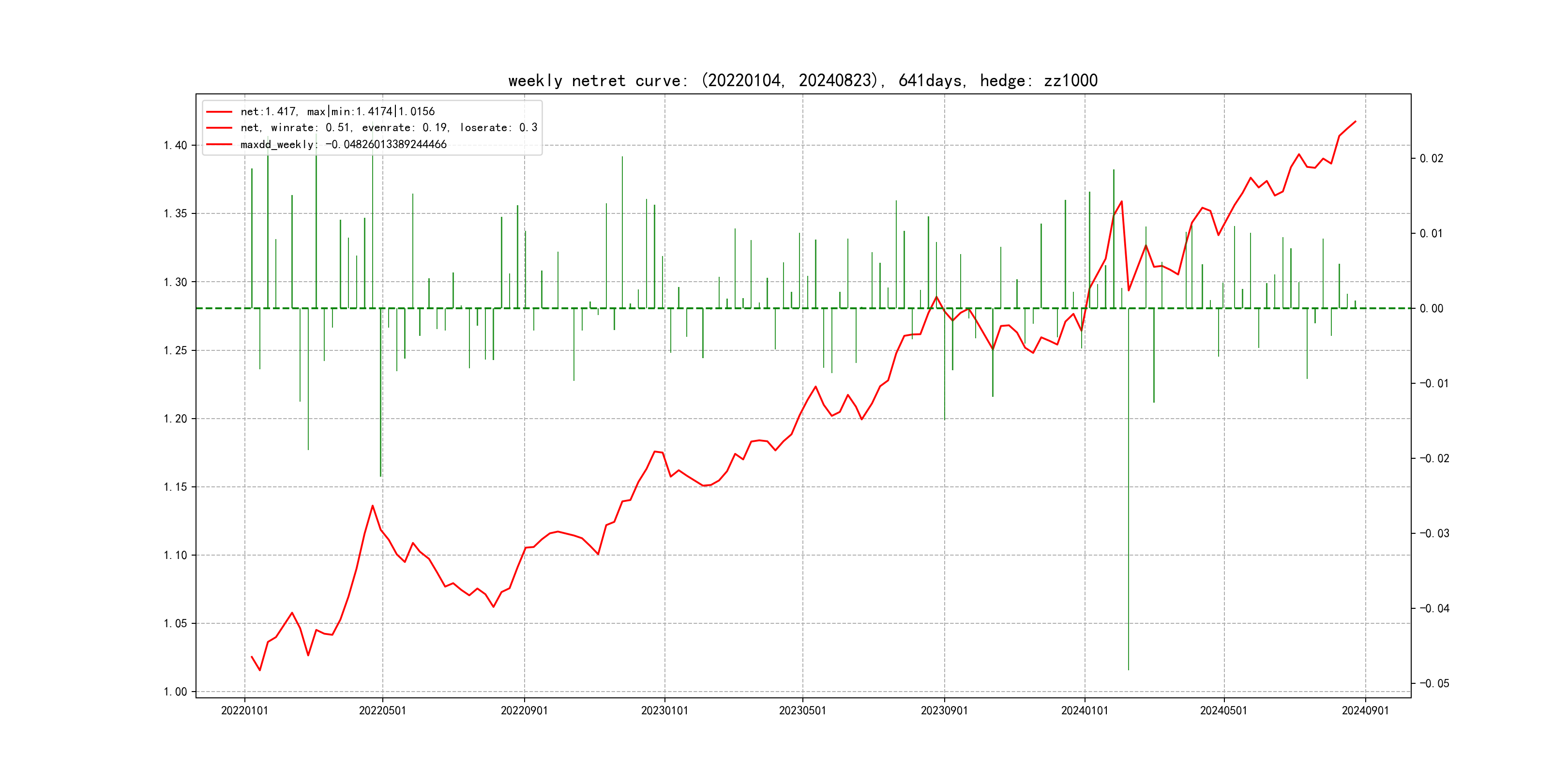Click x-axis label 20220101
This screenshot has height=784, width=1568.
(x=244, y=710)
